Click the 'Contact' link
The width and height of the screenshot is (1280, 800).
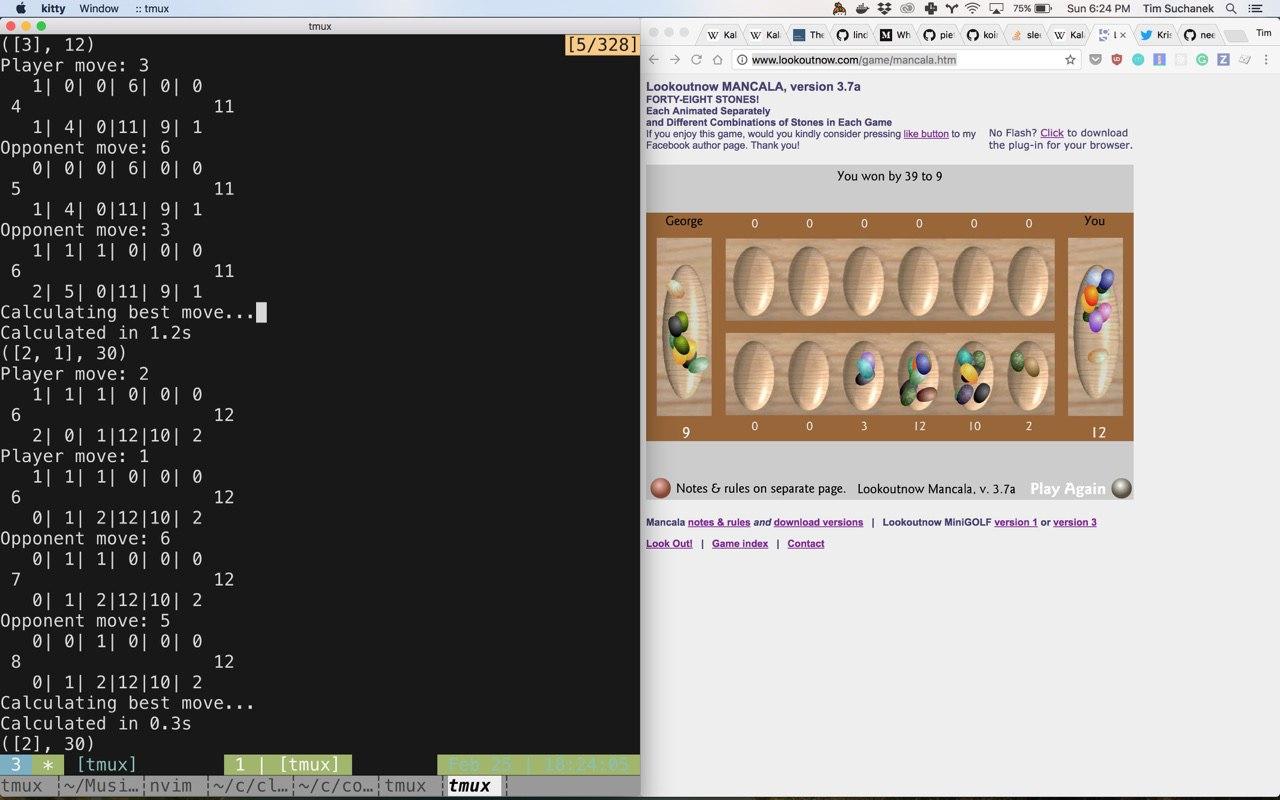click(x=806, y=544)
